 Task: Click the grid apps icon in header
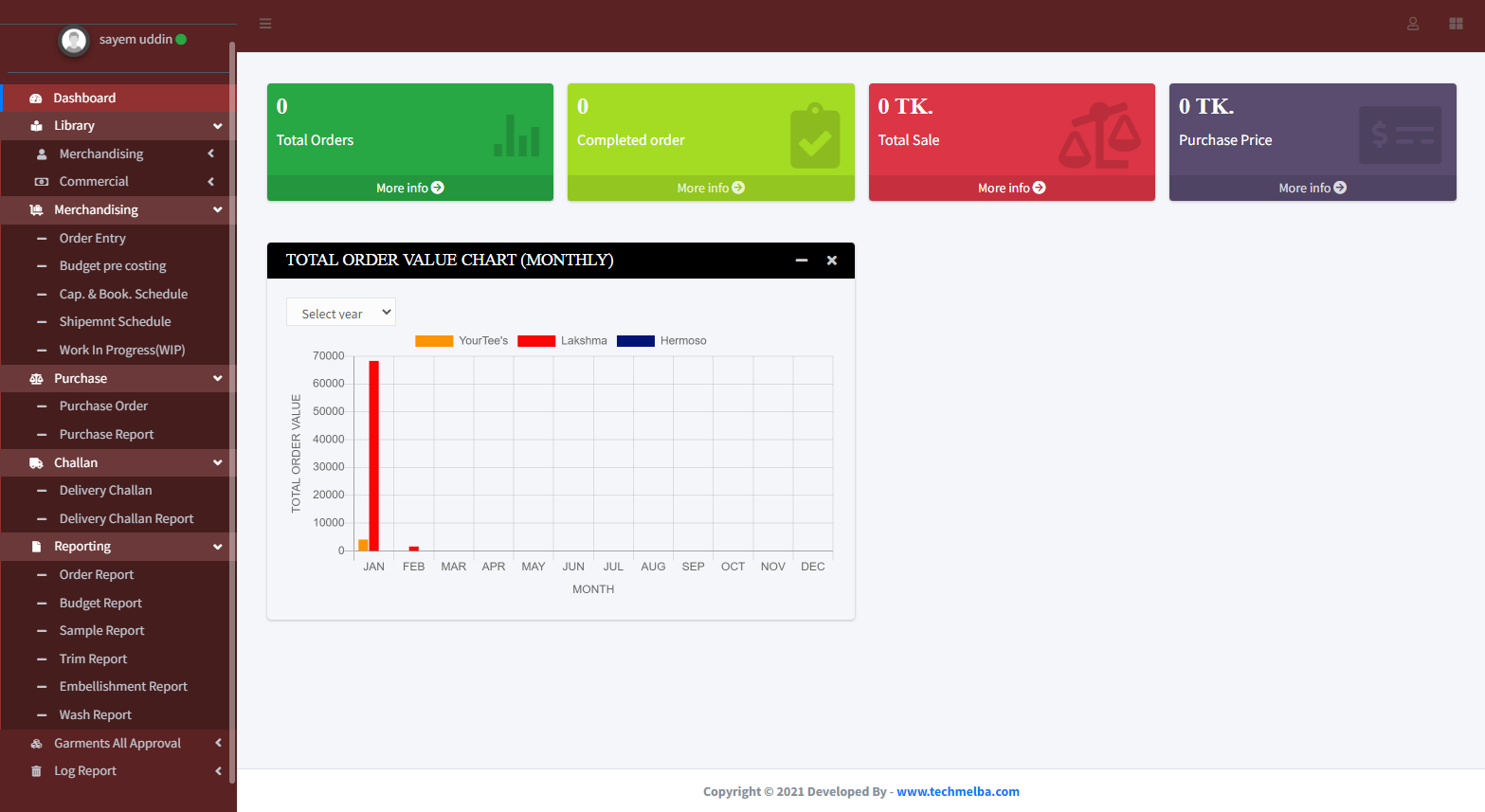pos(1456,24)
